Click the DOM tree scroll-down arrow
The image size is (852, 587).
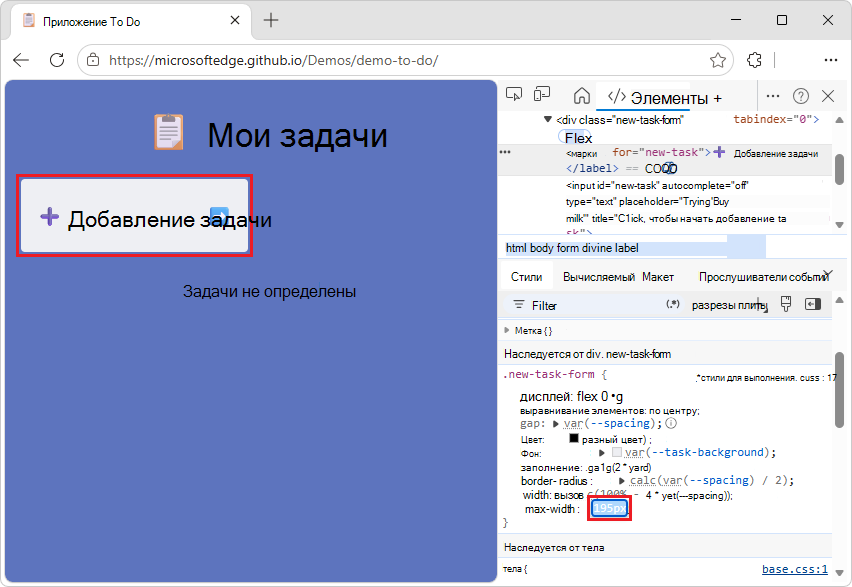point(839,225)
